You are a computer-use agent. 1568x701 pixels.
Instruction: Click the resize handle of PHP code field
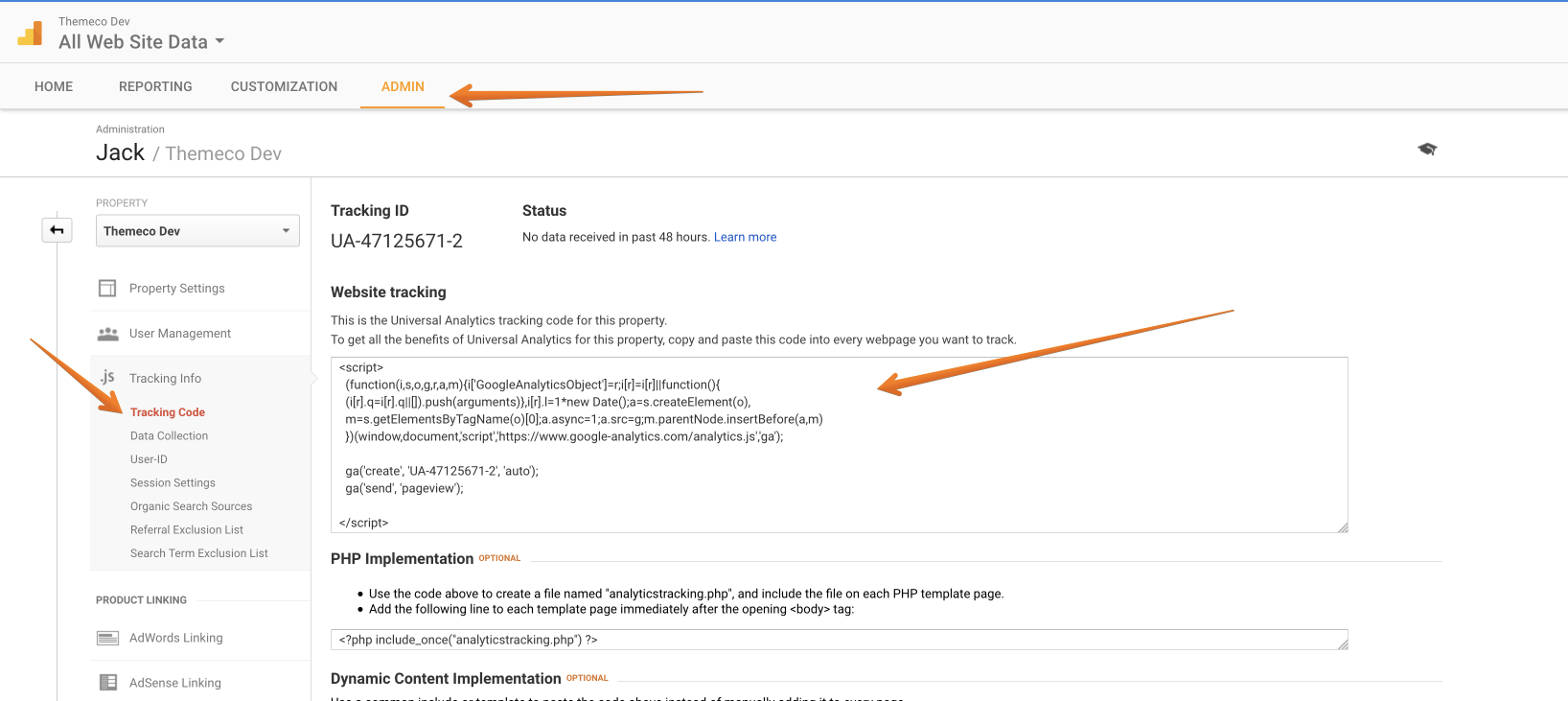(1343, 644)
